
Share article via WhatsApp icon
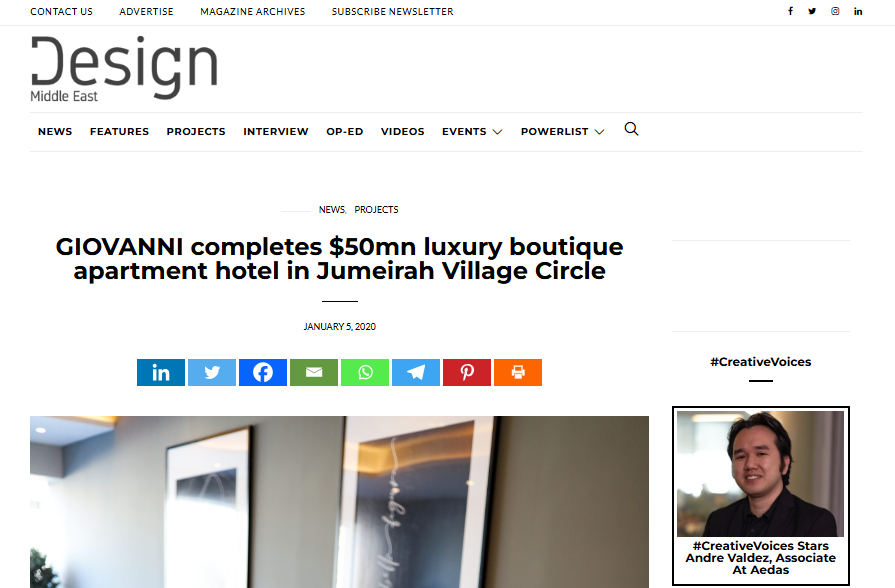(365, 372)
